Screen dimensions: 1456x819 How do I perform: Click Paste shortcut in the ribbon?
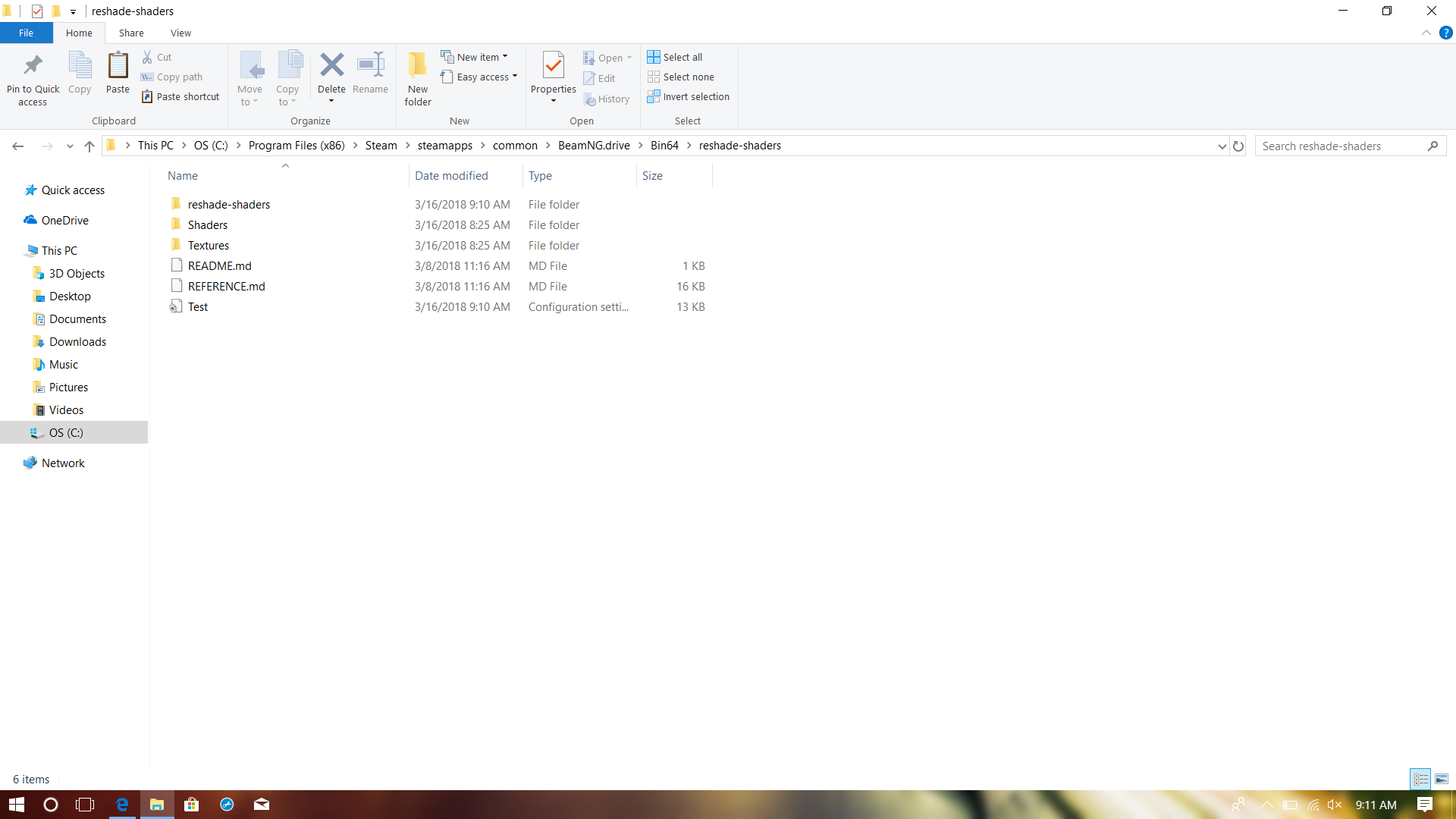180,96
